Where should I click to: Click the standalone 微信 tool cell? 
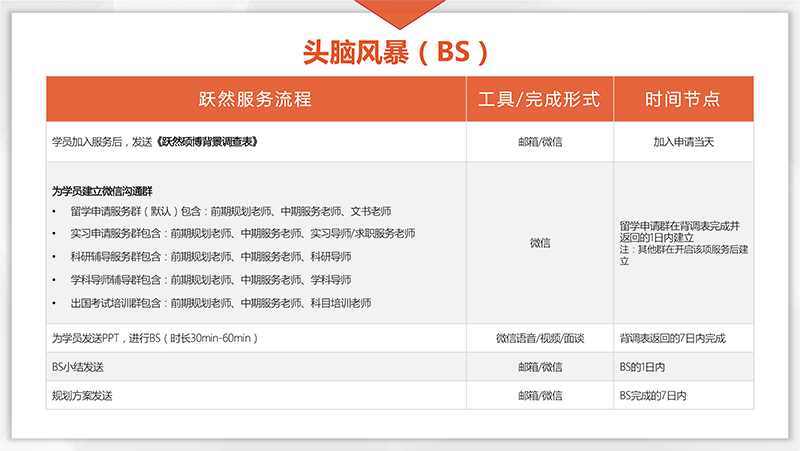[539, 243]
